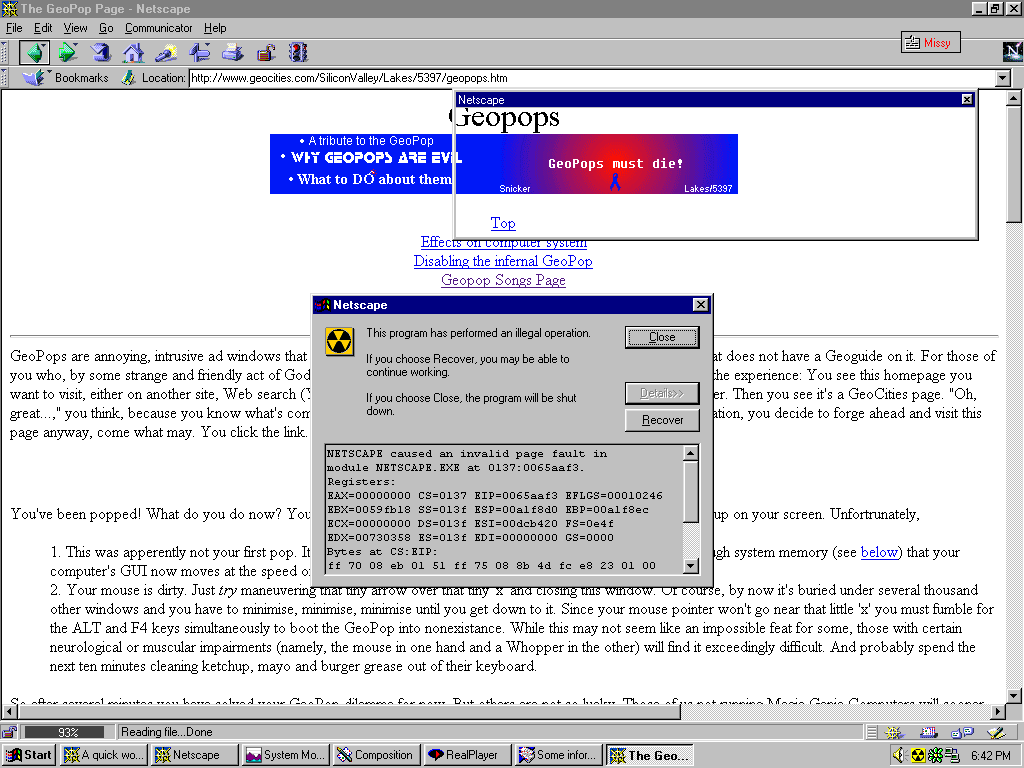The width and height of the screenshot is (1024, 768).
Task: Click the status bar security padlock
Action: point(9,732)
